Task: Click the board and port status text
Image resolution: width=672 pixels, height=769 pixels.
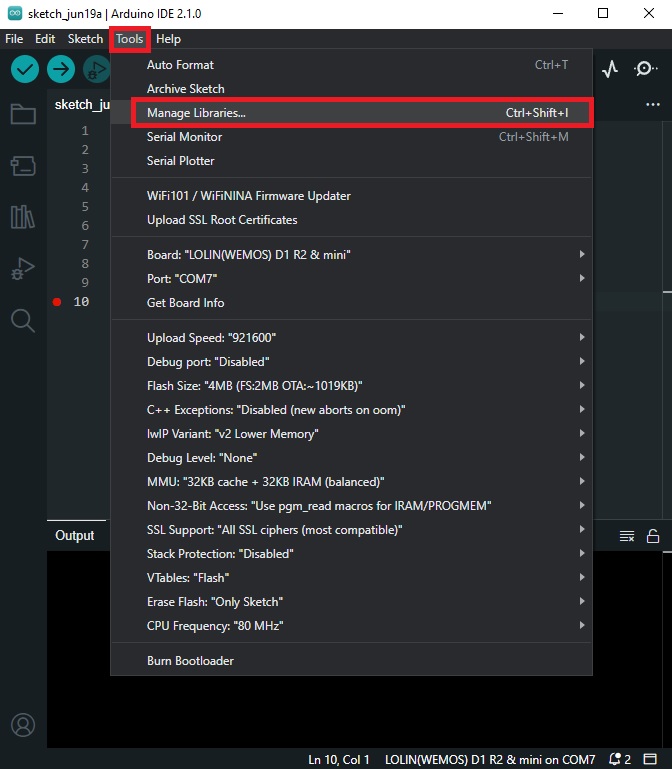Action: pyautogui.click(x=490, y=759)
